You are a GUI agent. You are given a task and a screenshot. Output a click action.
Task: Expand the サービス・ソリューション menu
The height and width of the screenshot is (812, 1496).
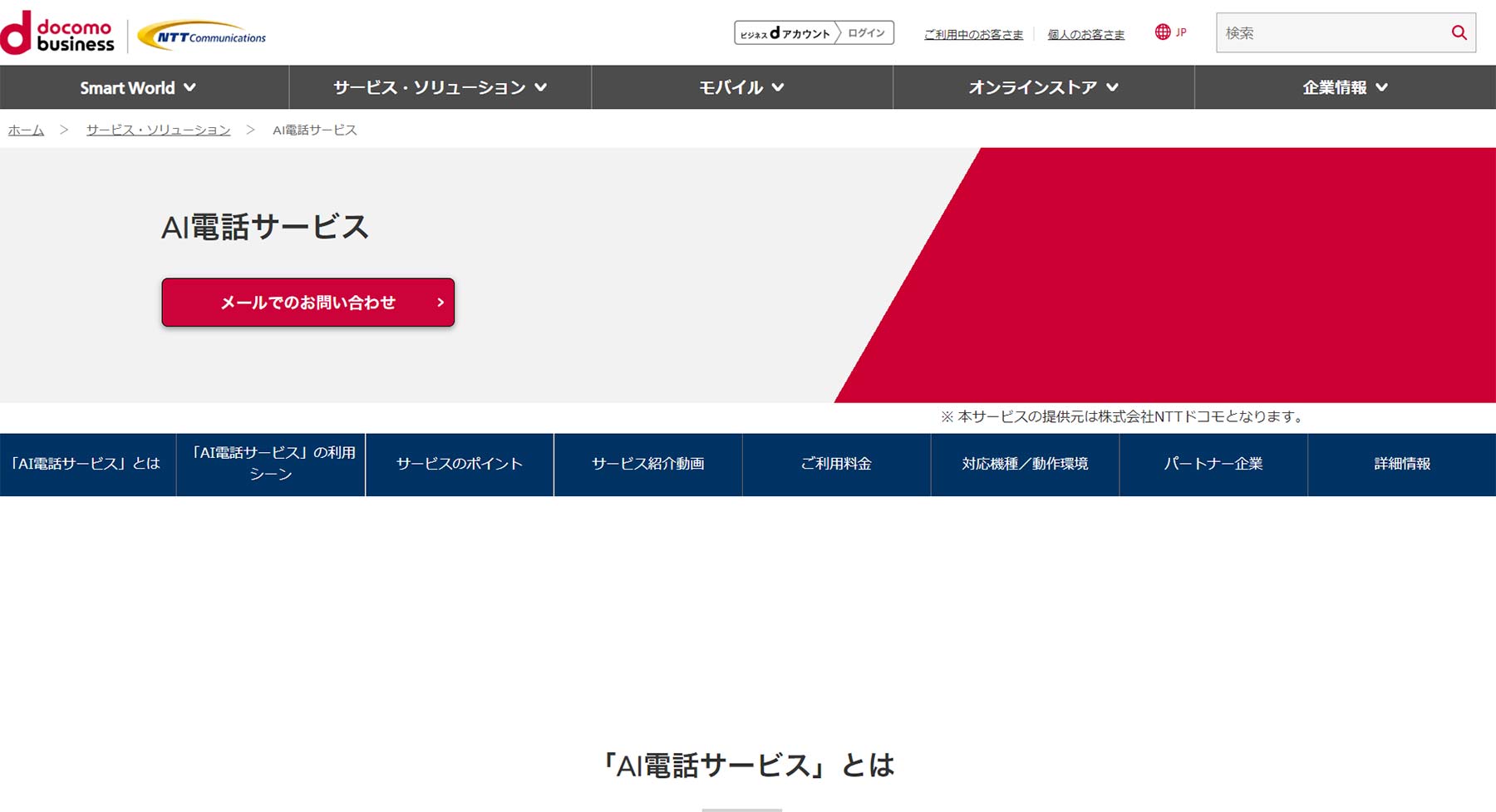click(440, 87)
